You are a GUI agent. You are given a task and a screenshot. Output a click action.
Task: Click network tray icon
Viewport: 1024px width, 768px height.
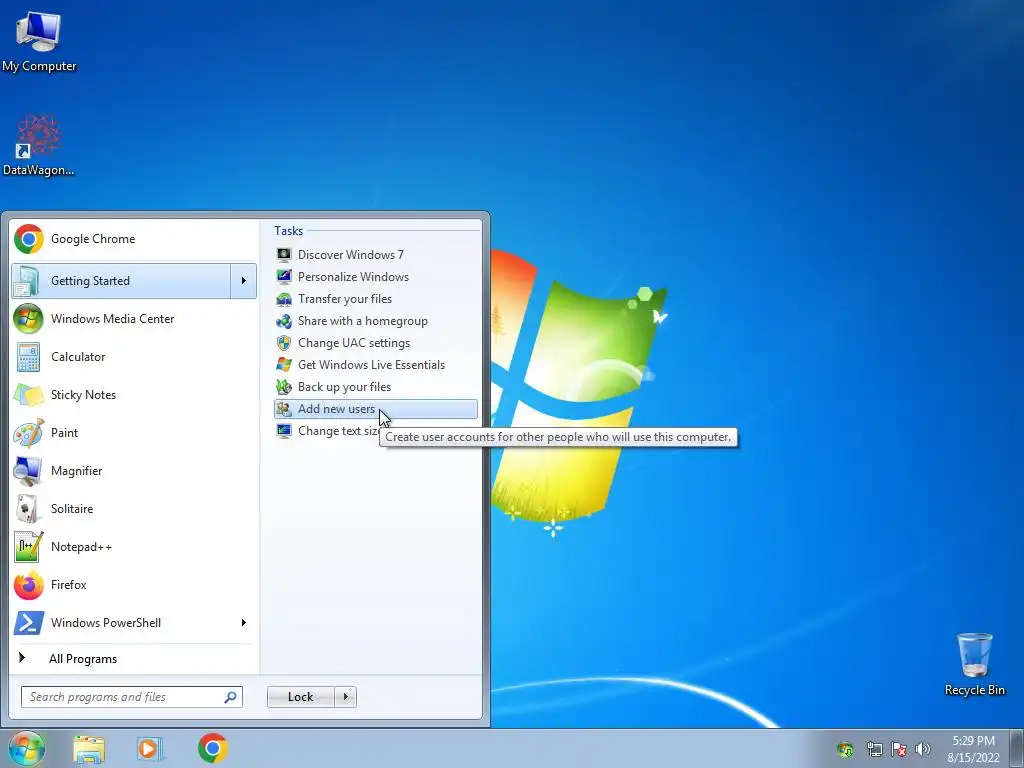(x=874, y=749)
